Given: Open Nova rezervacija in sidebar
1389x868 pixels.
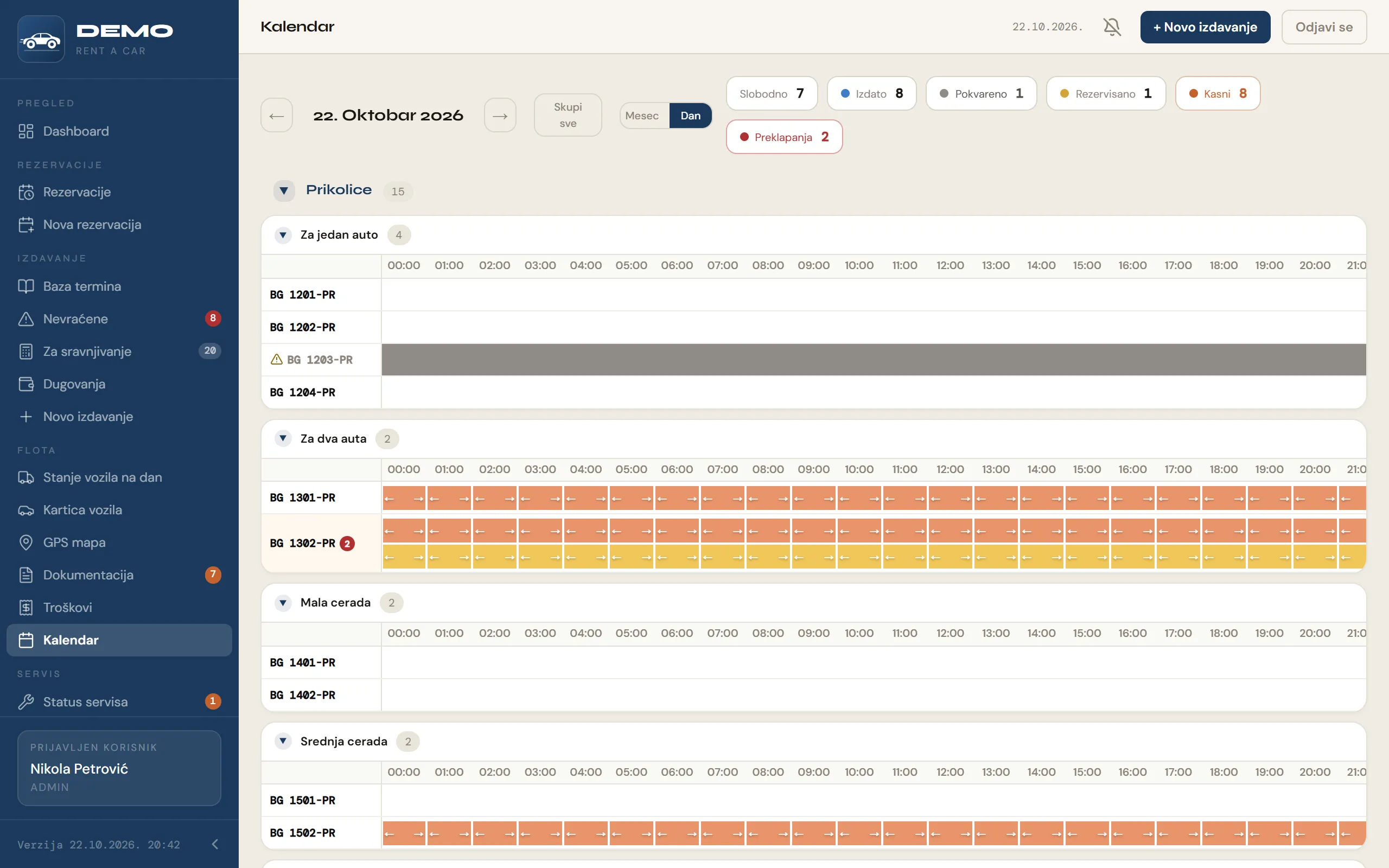Looking at the screenshot, I should tap(119, 225).
